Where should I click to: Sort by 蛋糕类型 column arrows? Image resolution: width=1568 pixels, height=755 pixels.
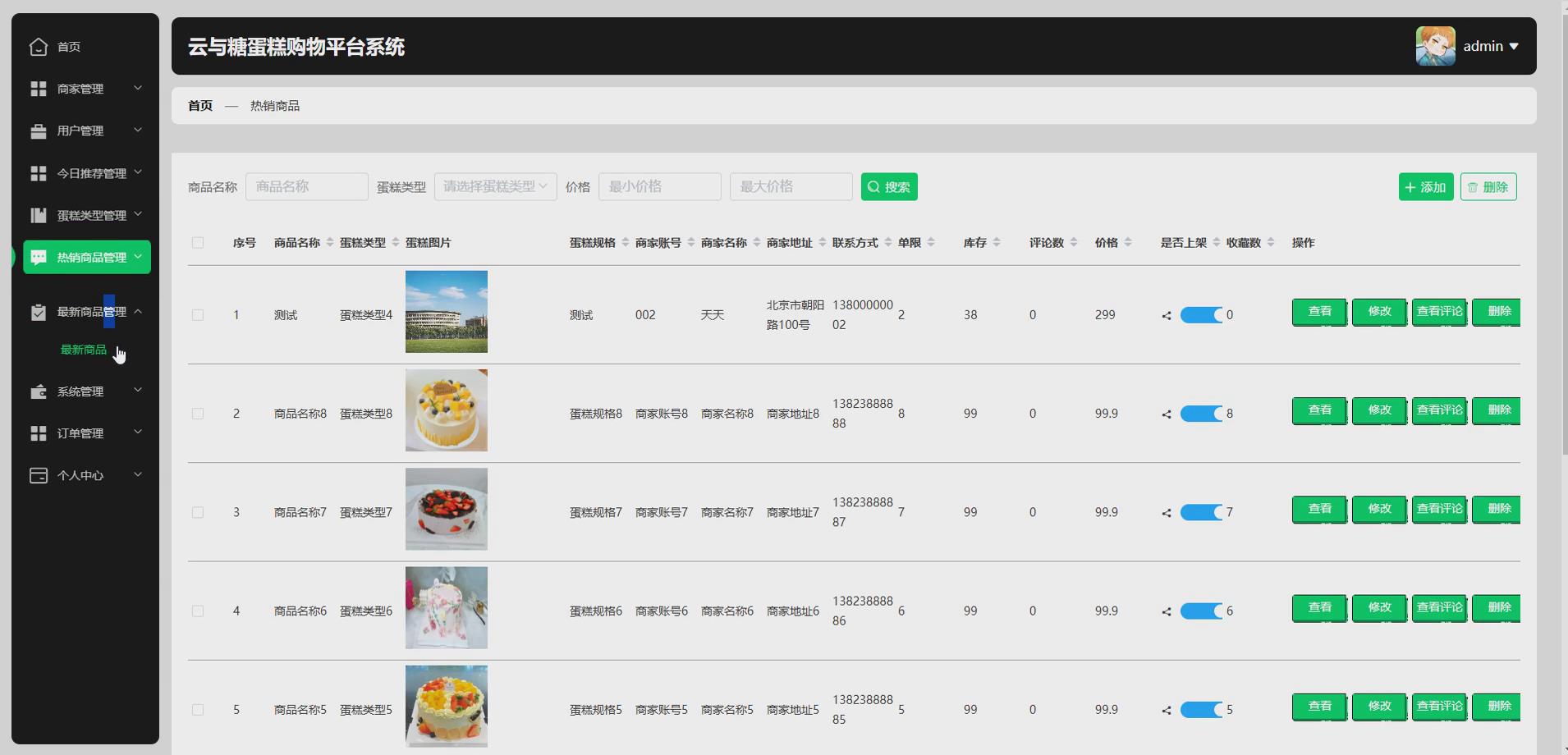pyautogui.click(x=396, y=242)
